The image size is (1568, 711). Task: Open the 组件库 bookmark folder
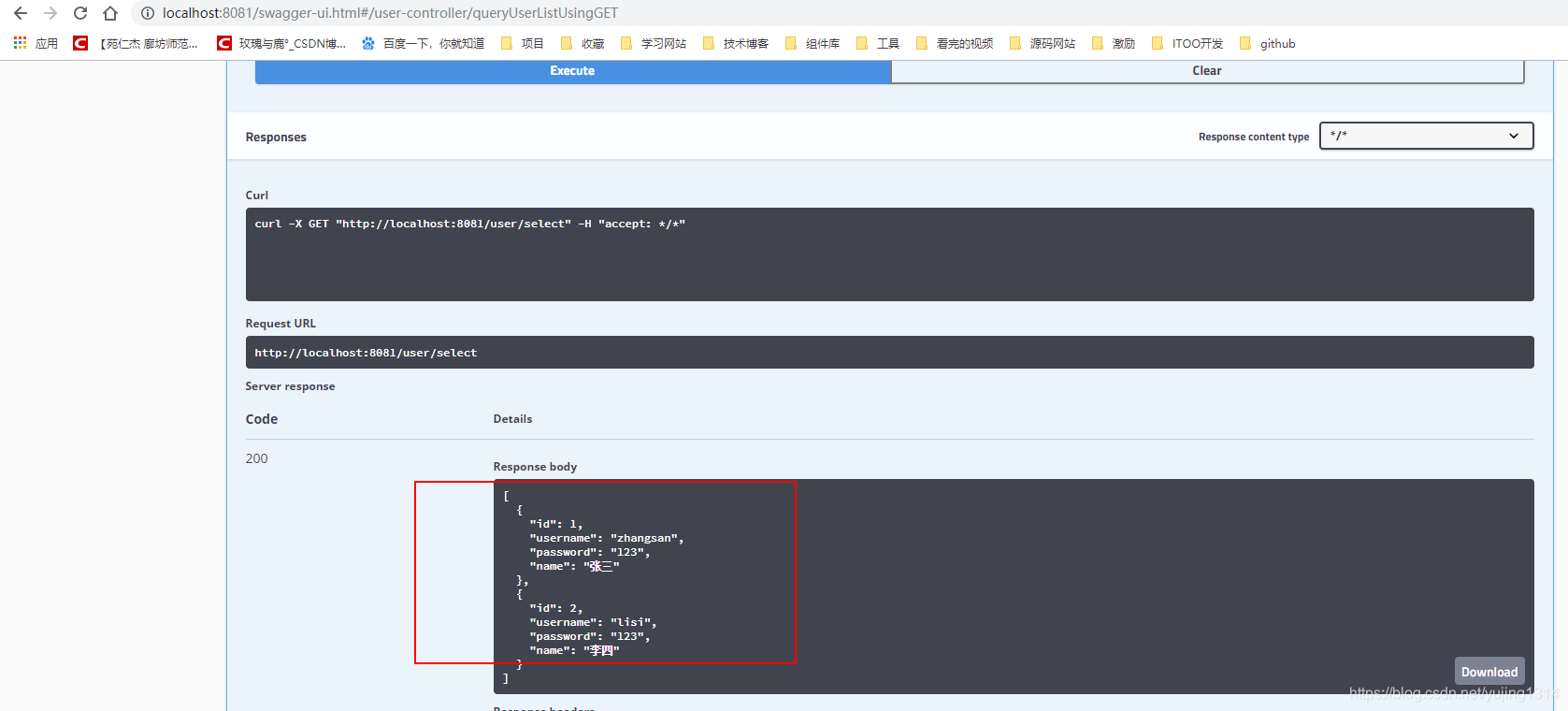tap(813, 43)
